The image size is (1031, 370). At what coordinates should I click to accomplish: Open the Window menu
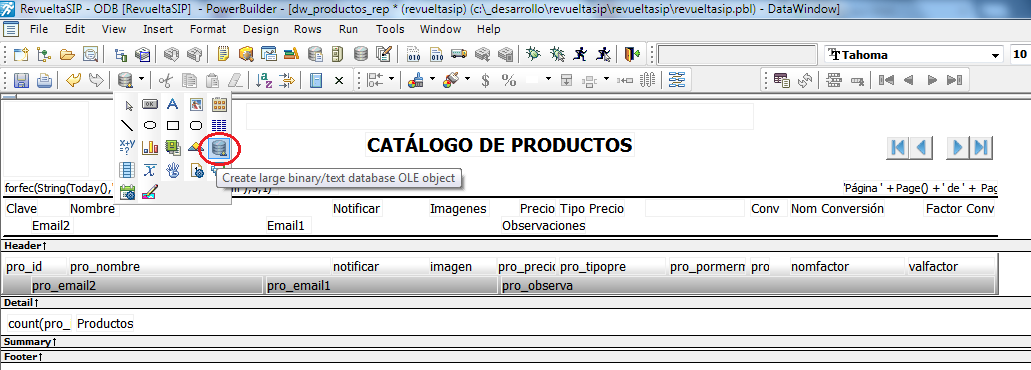tap(441, 29)
